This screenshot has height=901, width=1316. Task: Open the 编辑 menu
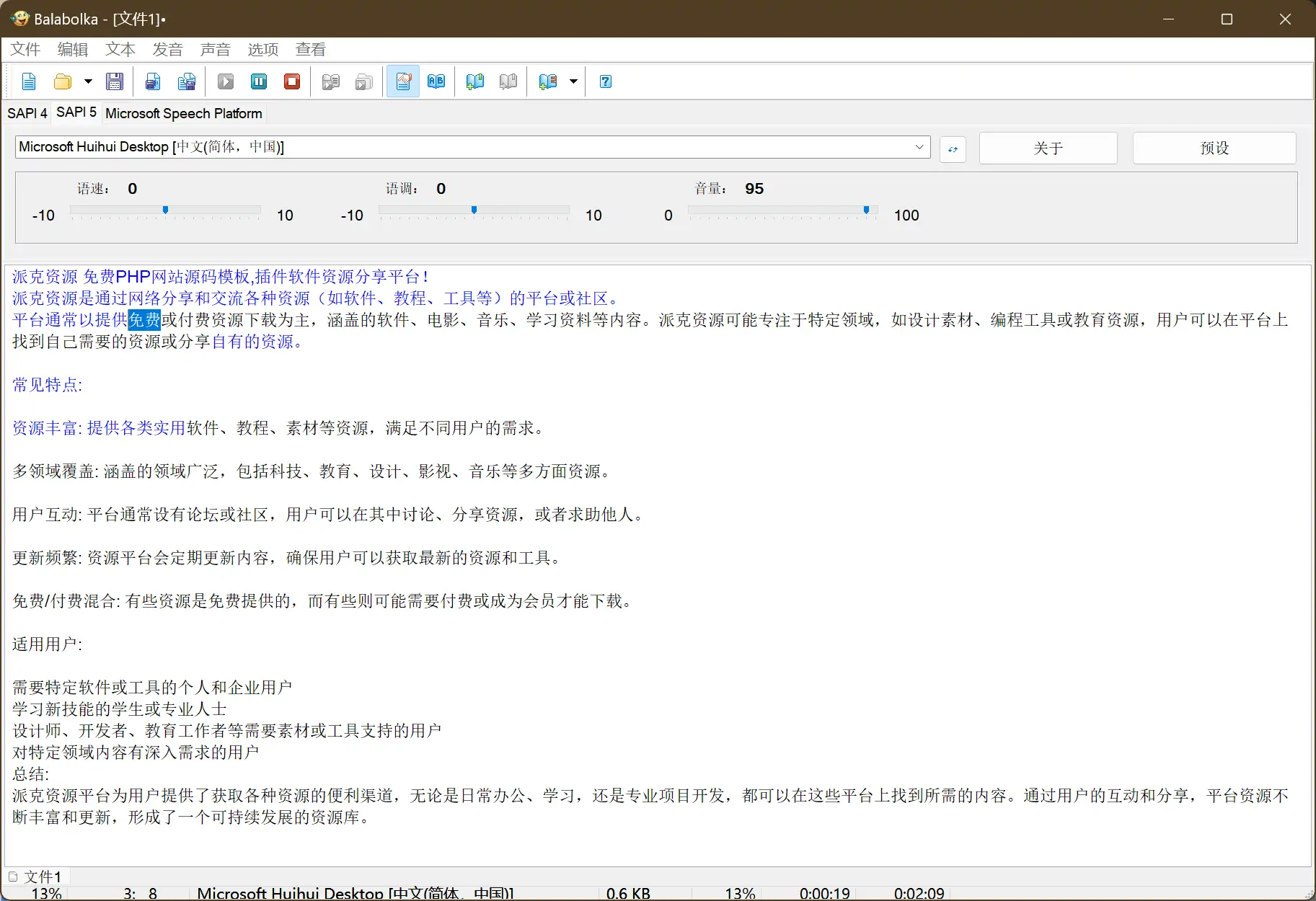(73, 49)
